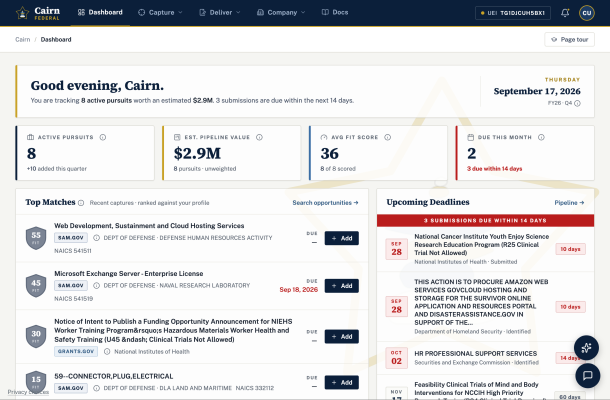Click info icon beside National Institutes of Health
The height and width of the screenshot is (400, 610).
point(107,351)
